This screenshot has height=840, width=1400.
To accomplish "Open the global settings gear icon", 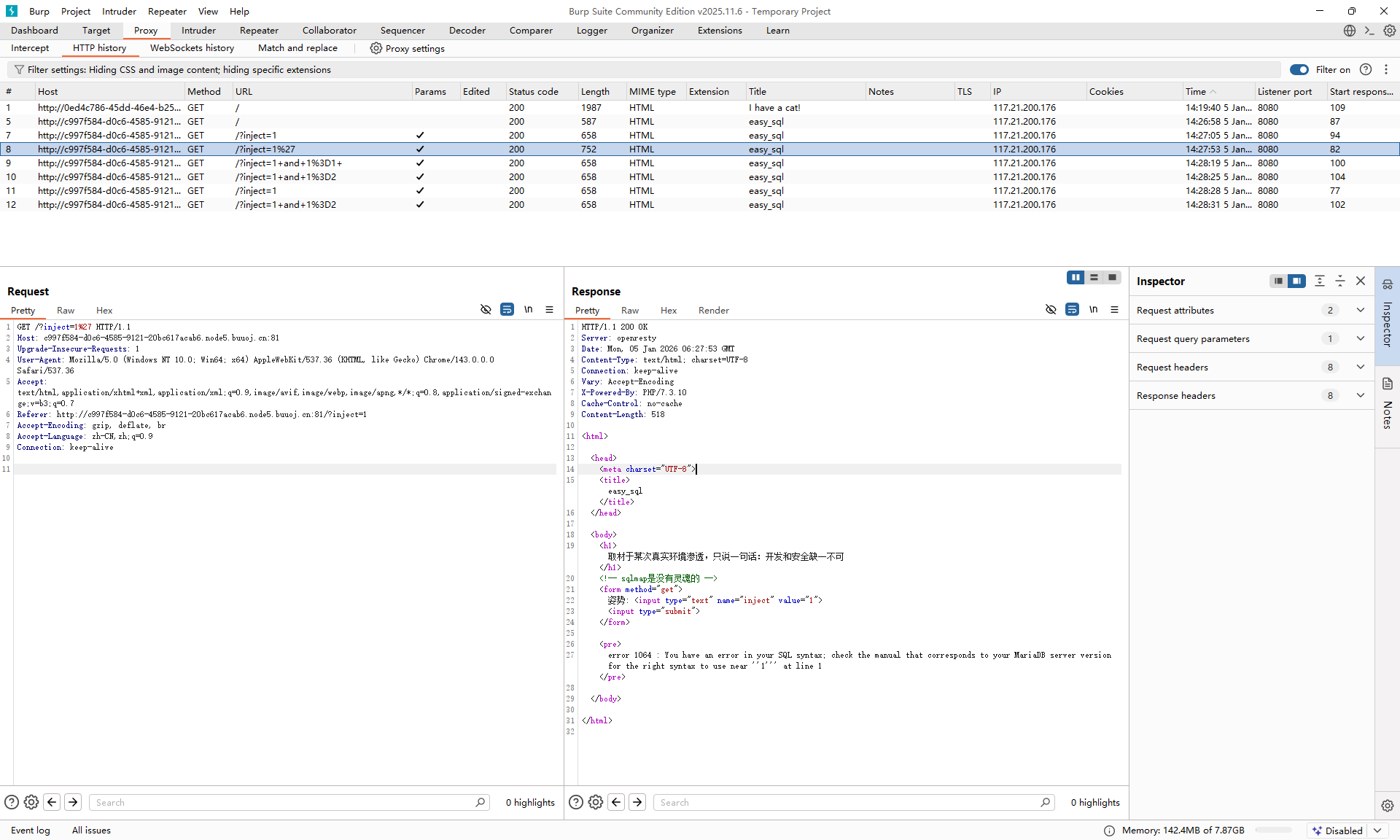I will point(1390,31).
